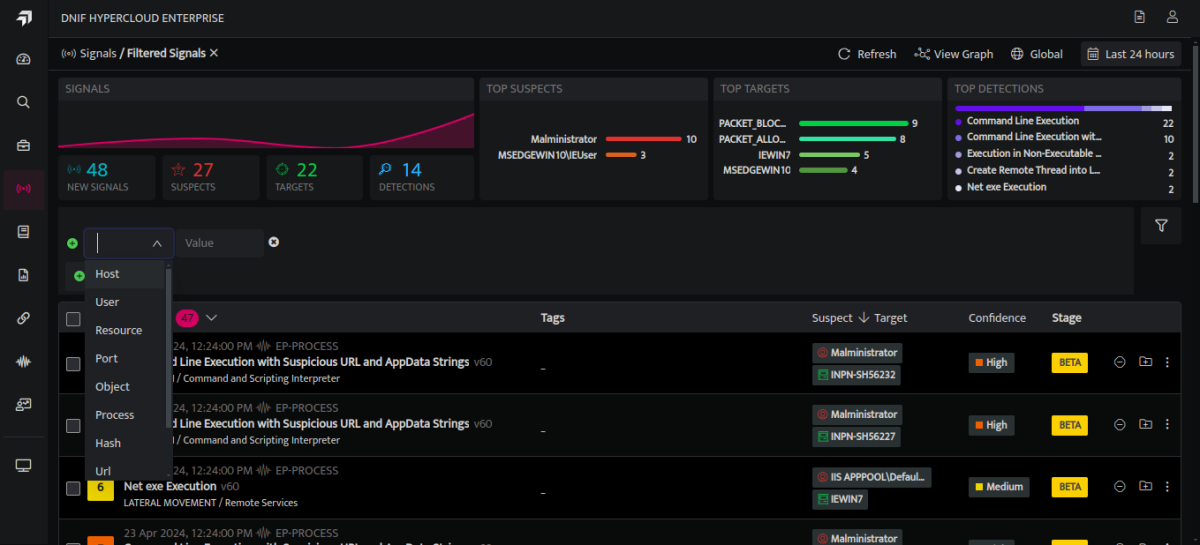Open three-dot menu for IEWIN7 row

click(1167, 486)
